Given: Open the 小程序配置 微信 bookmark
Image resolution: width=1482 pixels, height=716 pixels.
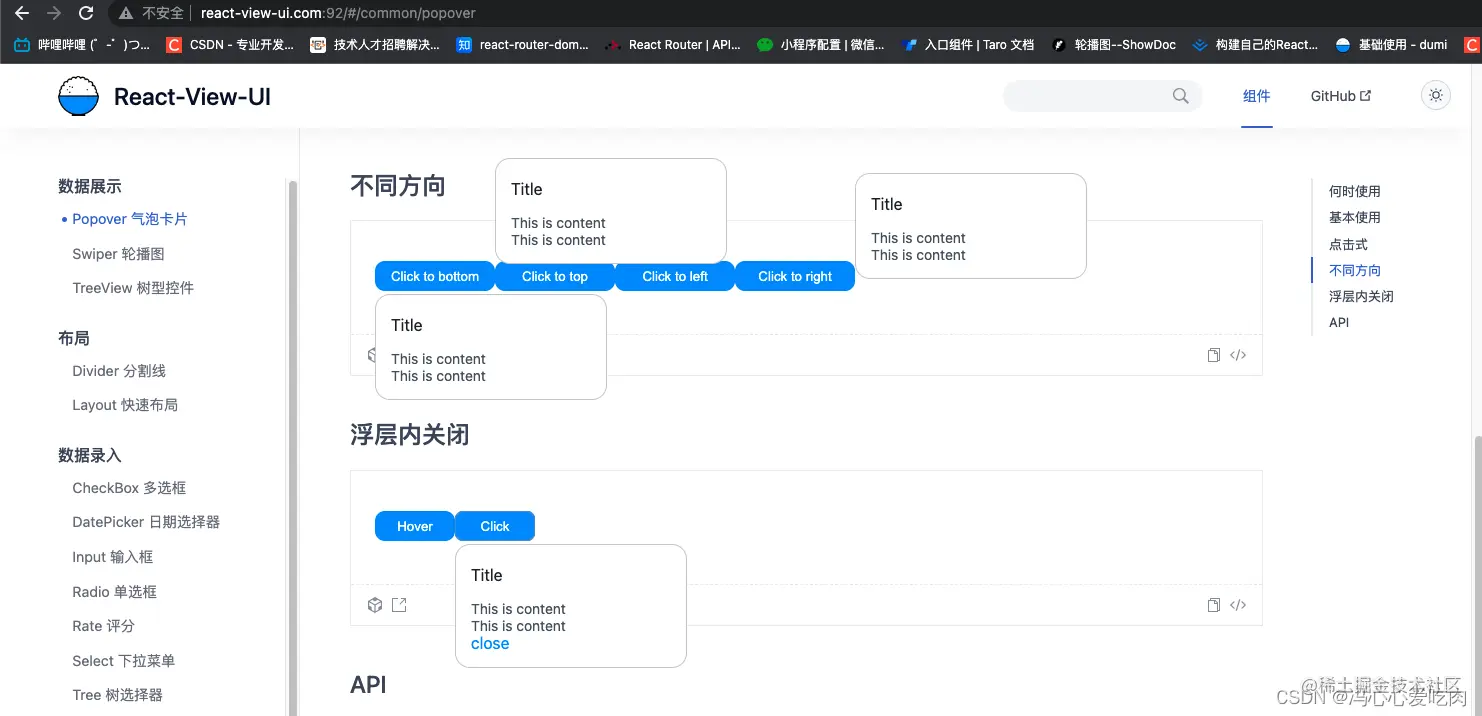Looking at the screenshot, I should 821,45.
